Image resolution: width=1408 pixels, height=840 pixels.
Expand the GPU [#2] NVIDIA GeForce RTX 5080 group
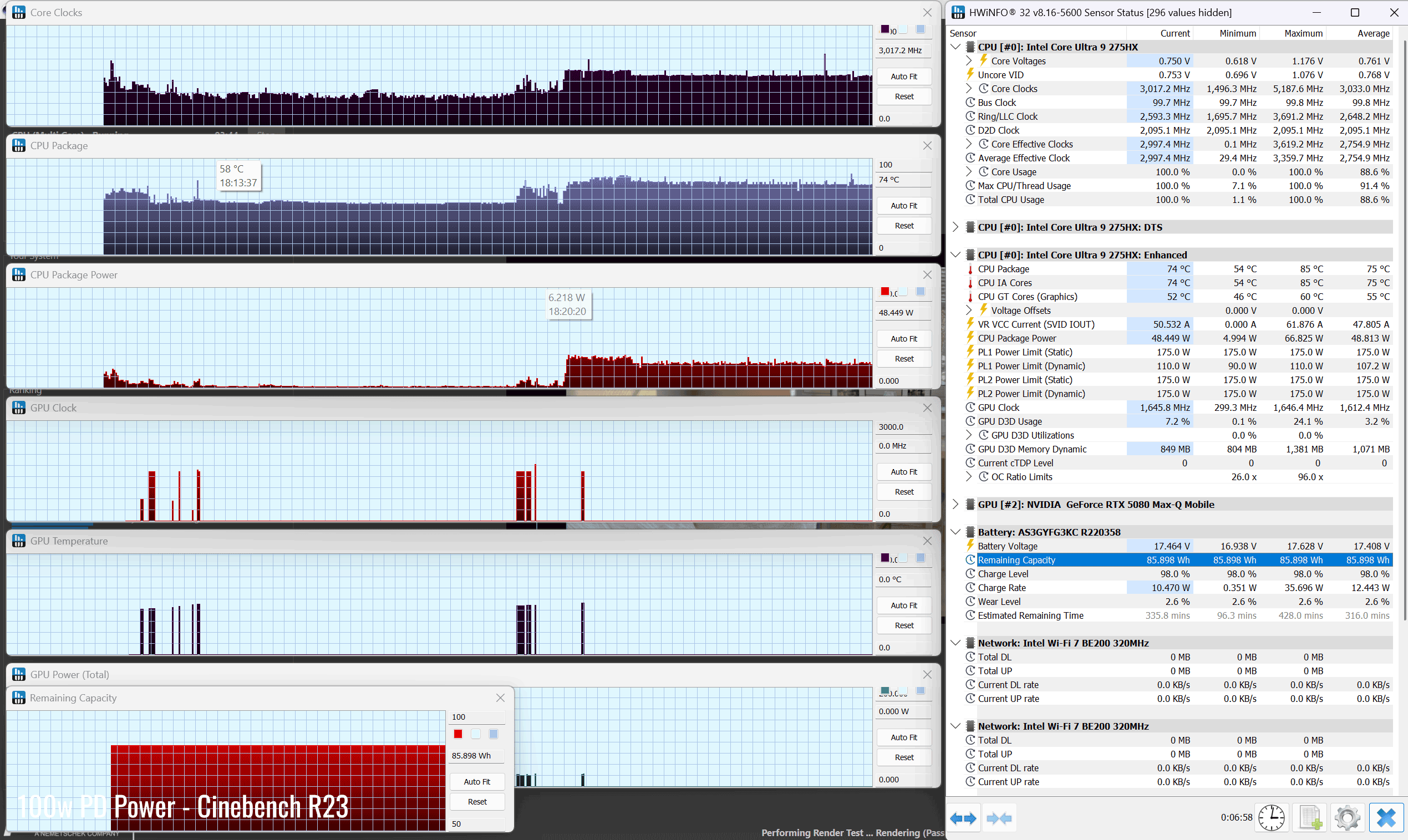tap(955, 505)
